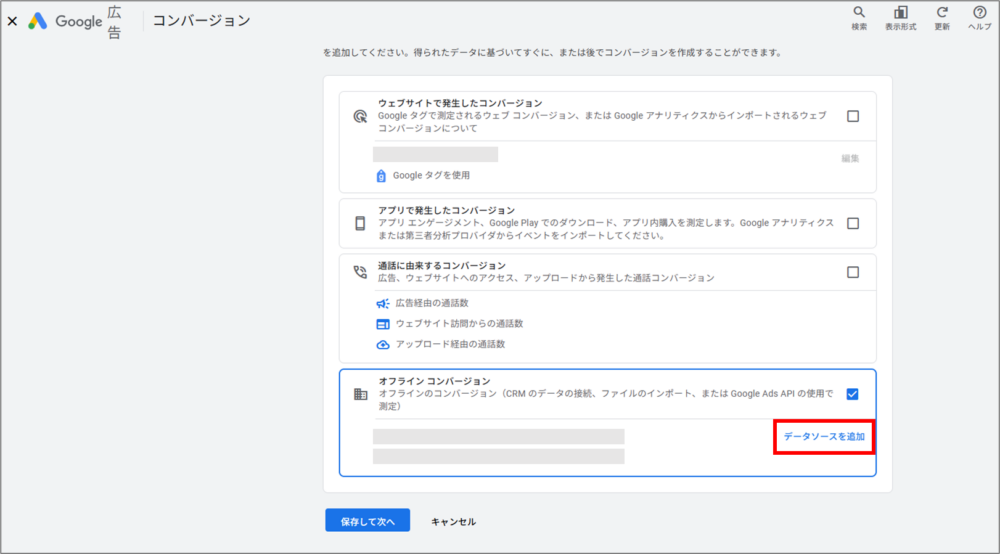
Task: Click the website conversion cursor icon
Action: tap(360, 116)
